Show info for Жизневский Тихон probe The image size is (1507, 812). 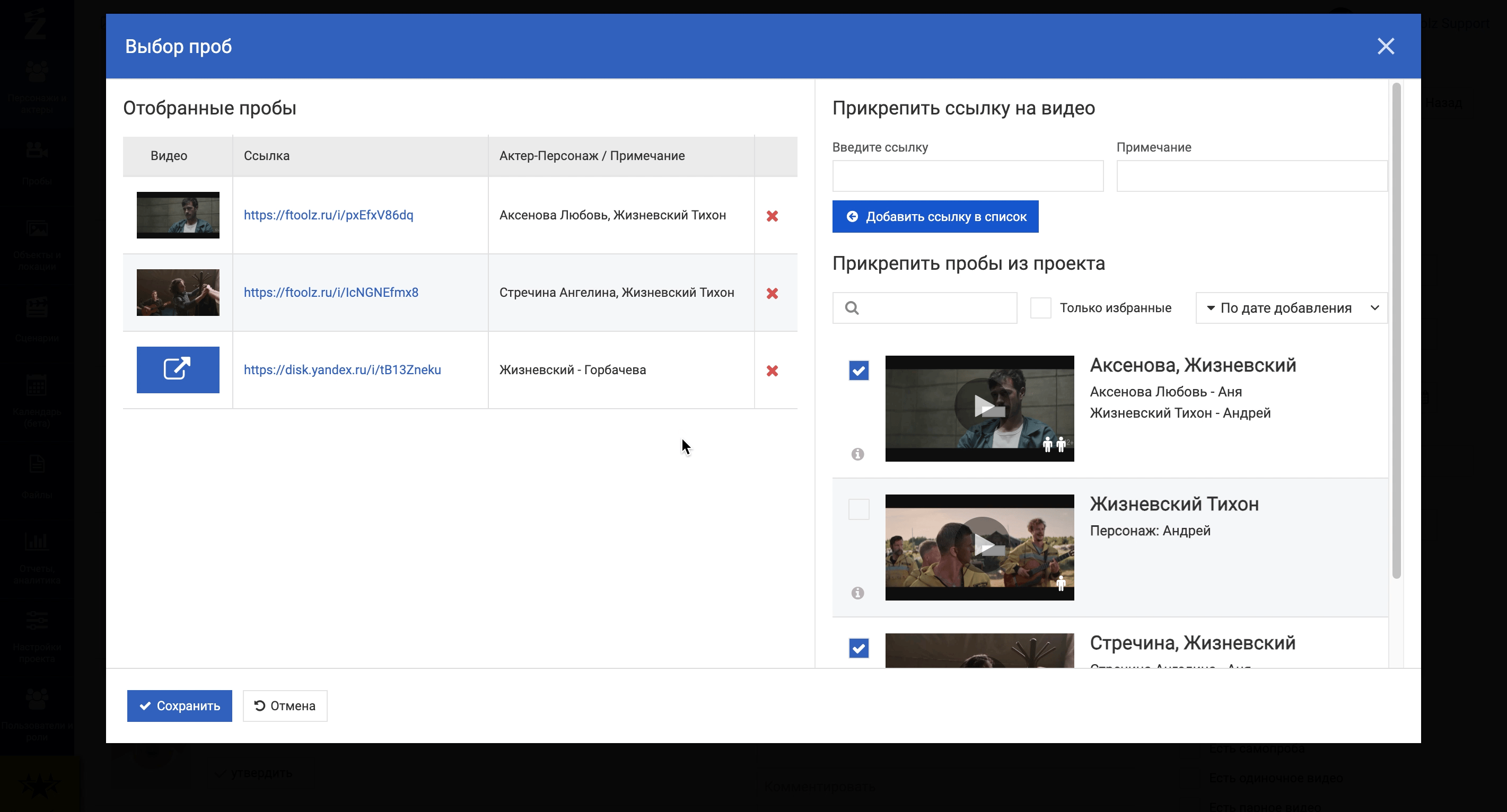[857, 593]
